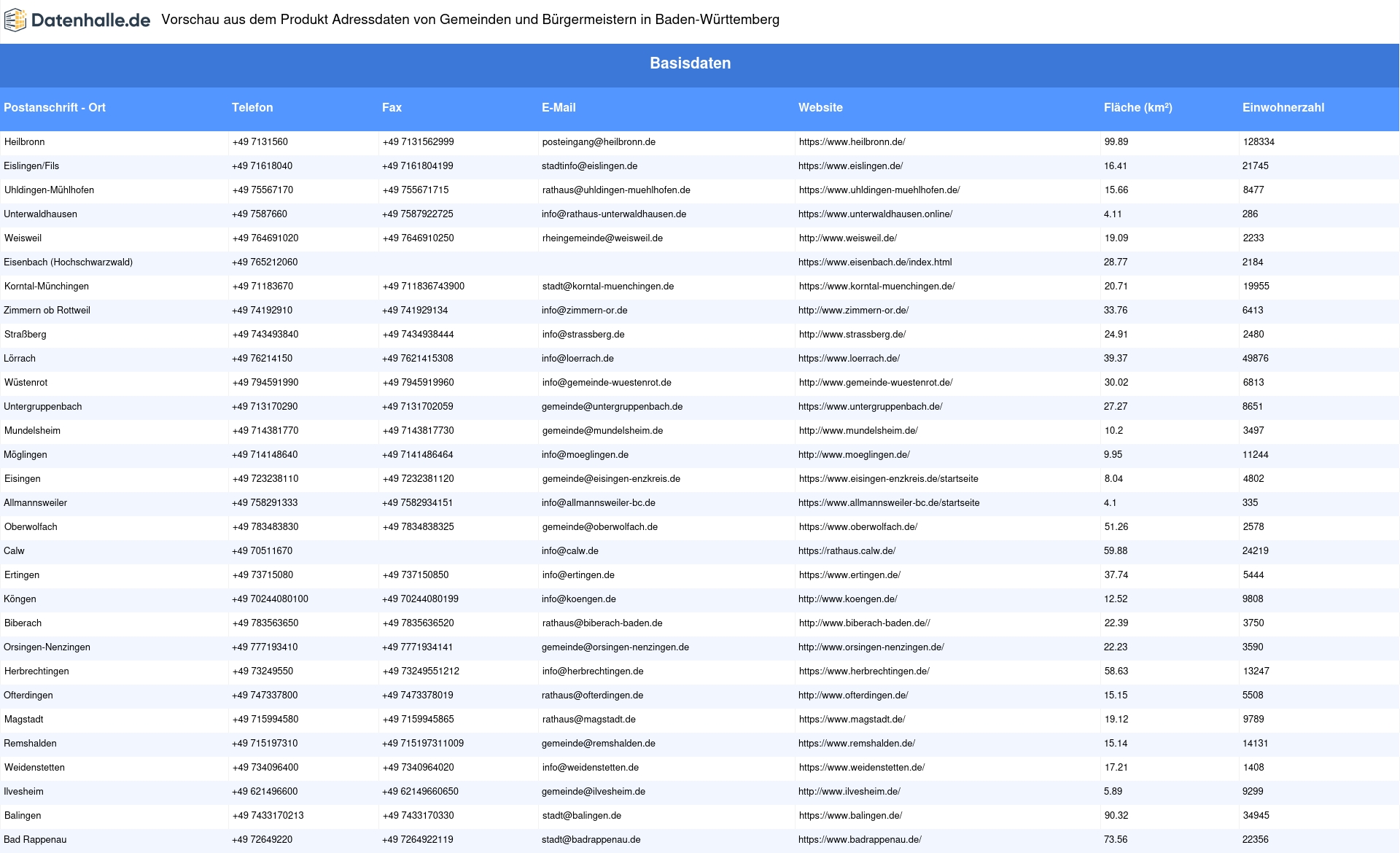This screenshot has height=853, width=1400.
Task: Click Herbrechtingen population 13247
Action: coord(1256,671)
